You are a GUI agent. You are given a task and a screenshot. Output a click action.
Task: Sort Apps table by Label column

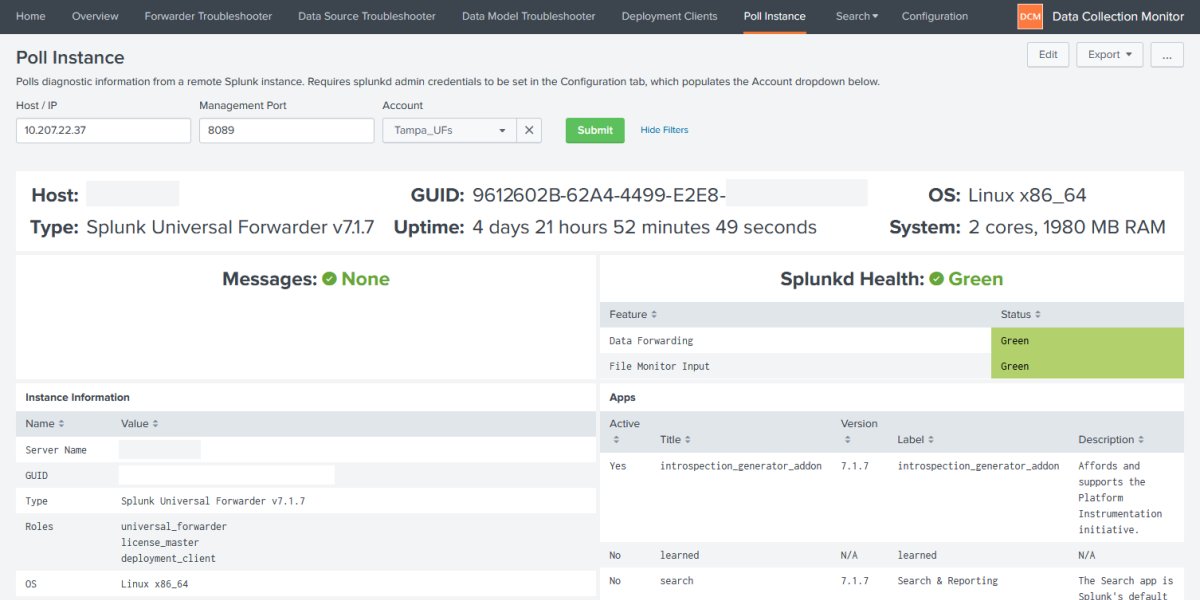(x=916, y=440)
